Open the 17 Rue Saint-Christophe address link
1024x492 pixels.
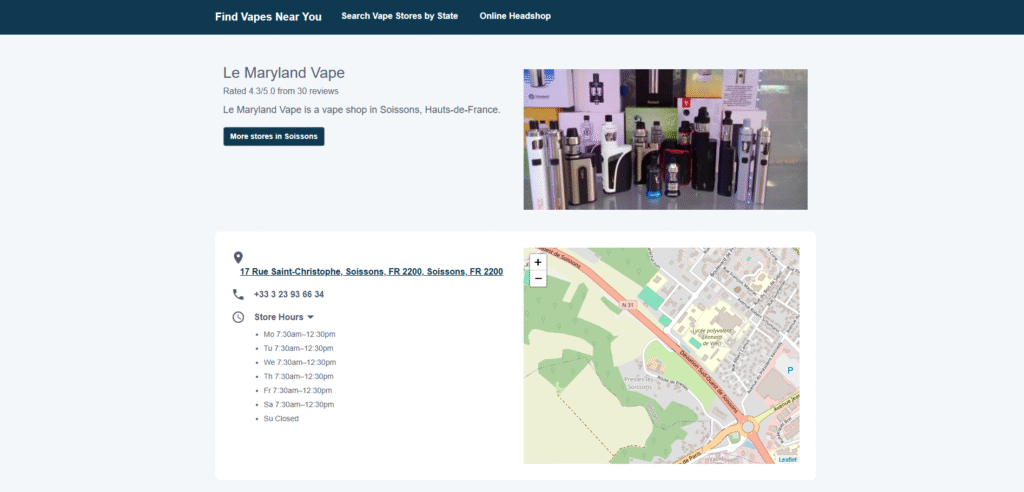tap(371, 272)
